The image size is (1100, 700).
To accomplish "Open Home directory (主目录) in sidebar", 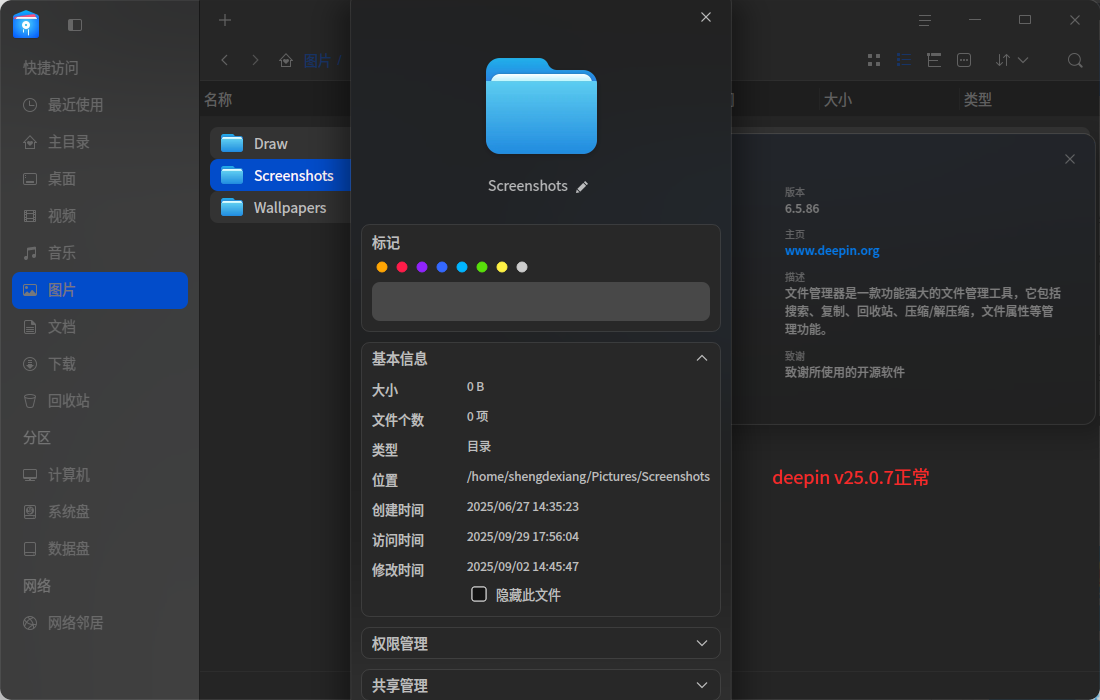I will [x=100, y=142].
